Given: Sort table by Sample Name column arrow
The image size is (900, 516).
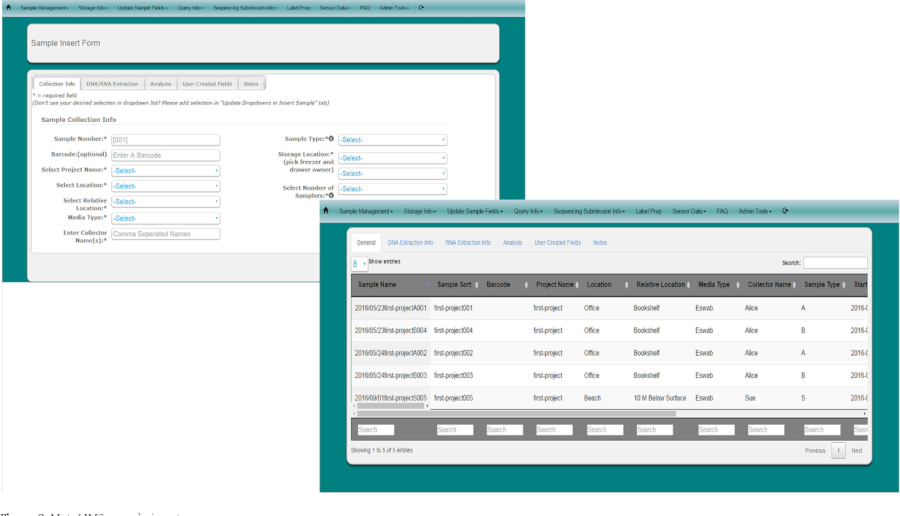Looking at the screenshot, I should coord(427,285).
